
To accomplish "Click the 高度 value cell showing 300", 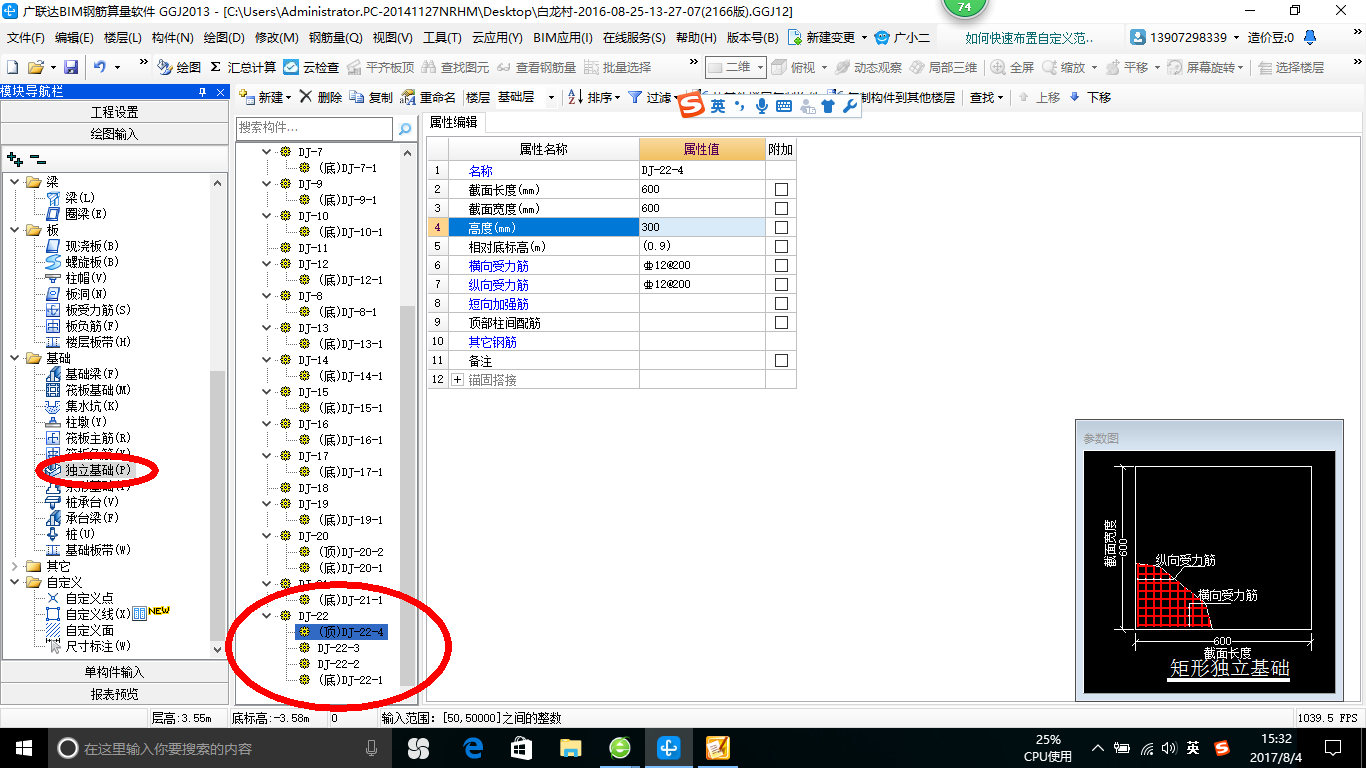I will pos(702,228).
